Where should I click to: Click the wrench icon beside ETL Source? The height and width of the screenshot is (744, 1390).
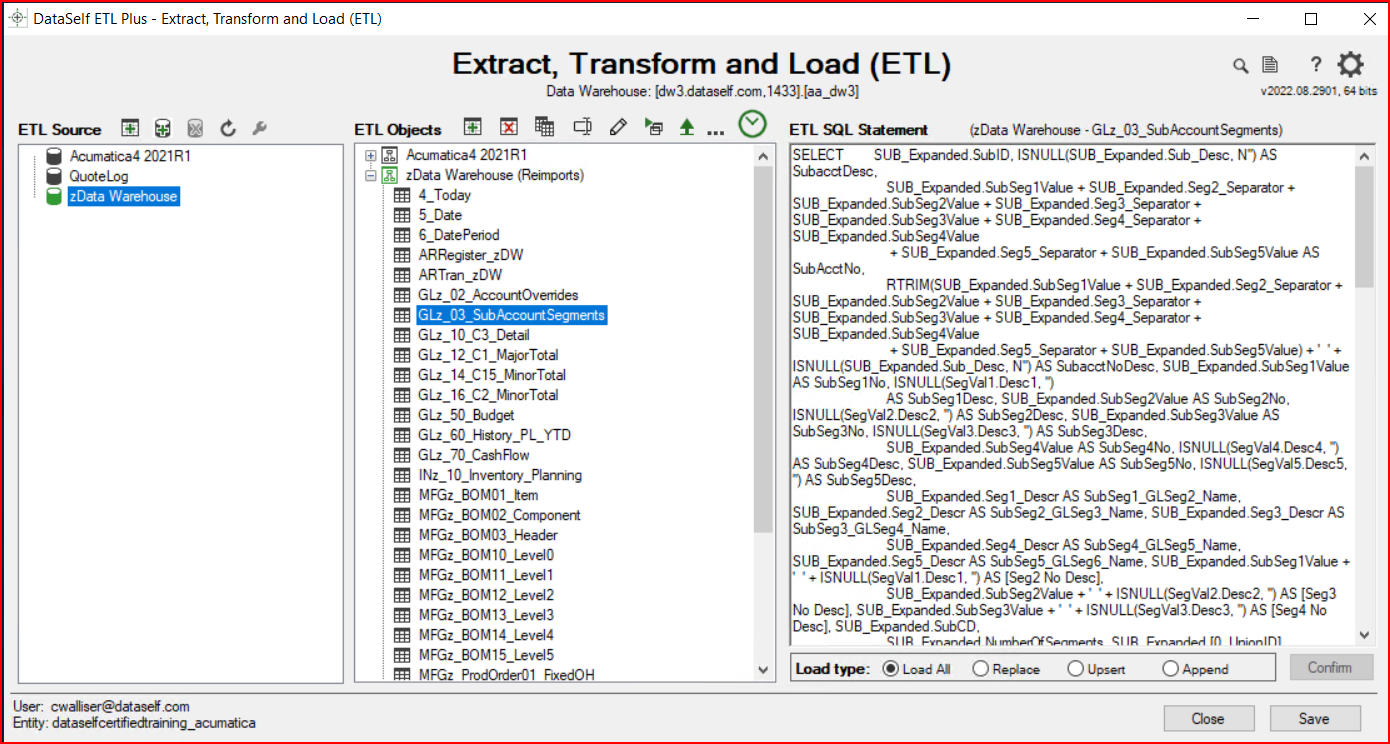(x=259, y=128)
